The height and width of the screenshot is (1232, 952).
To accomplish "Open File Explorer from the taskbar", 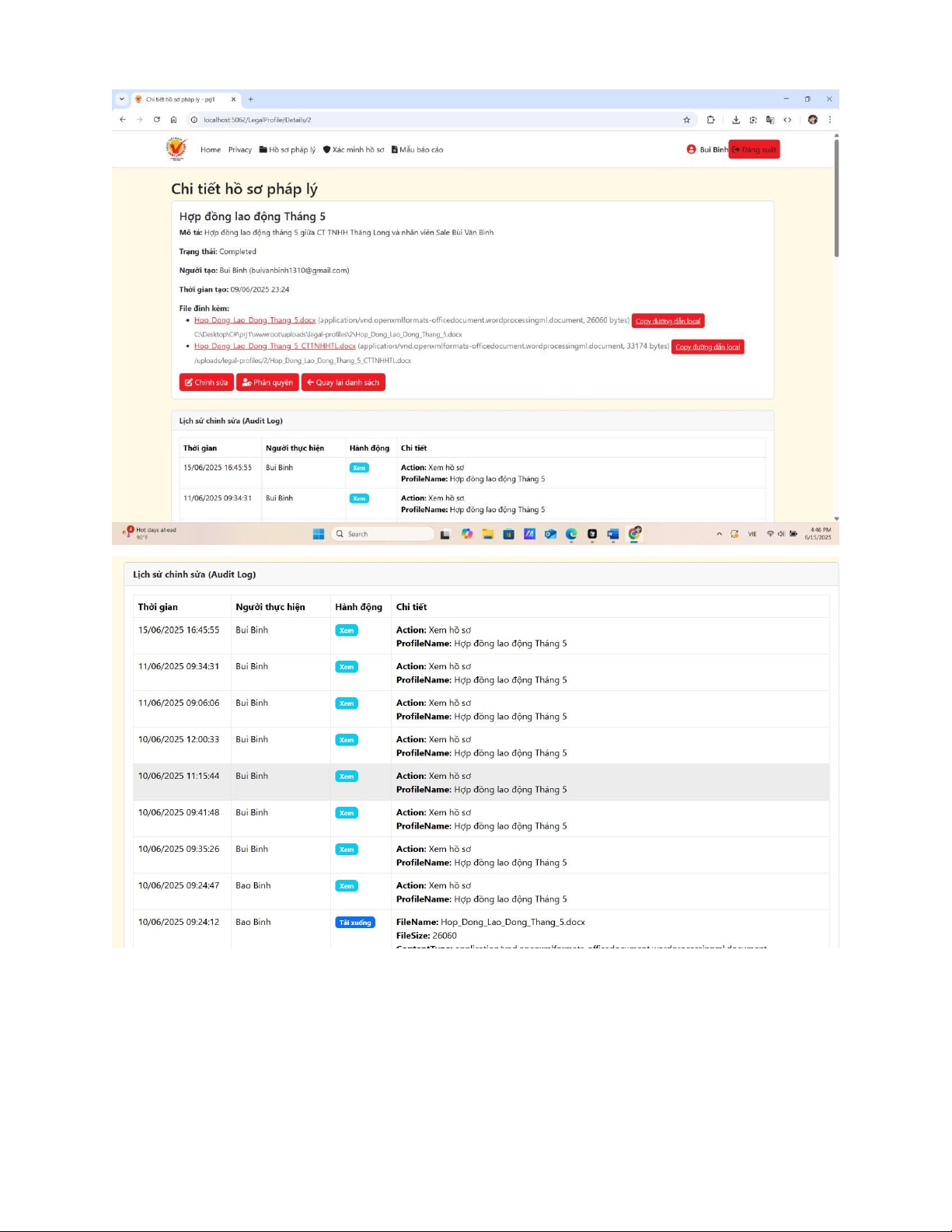I will pos(487,534).
